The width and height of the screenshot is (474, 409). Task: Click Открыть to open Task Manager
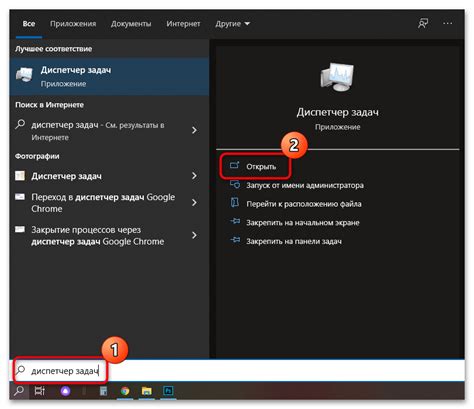pos(261,166)
